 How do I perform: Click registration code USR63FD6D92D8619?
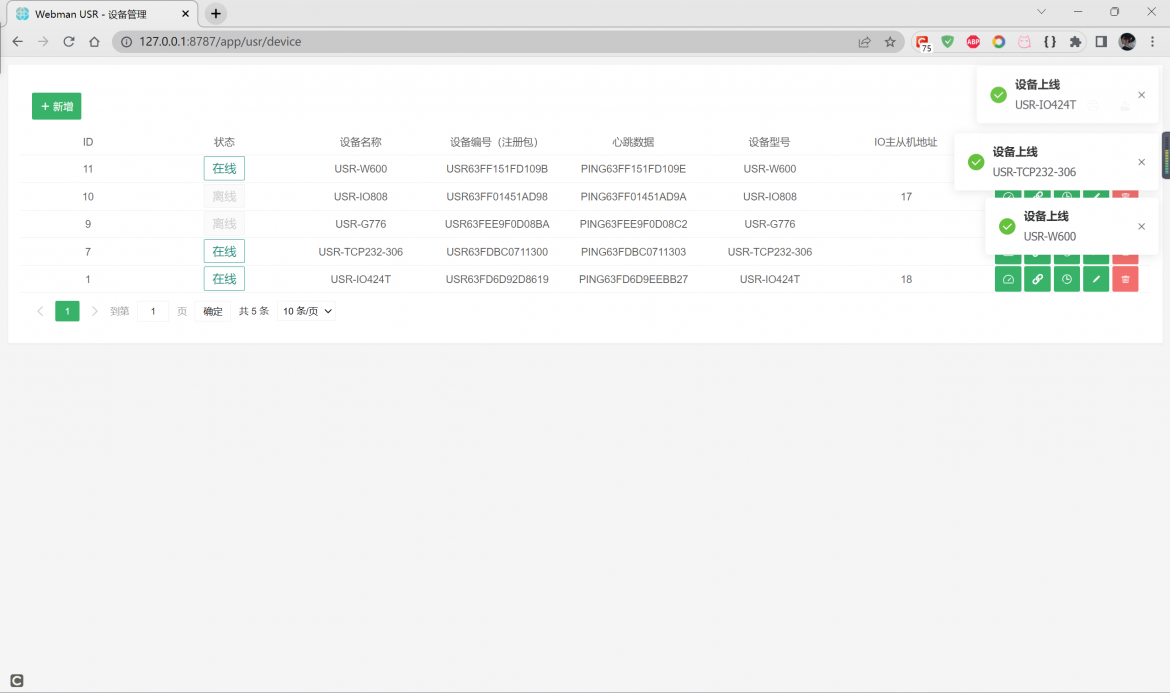coord(497,279)
